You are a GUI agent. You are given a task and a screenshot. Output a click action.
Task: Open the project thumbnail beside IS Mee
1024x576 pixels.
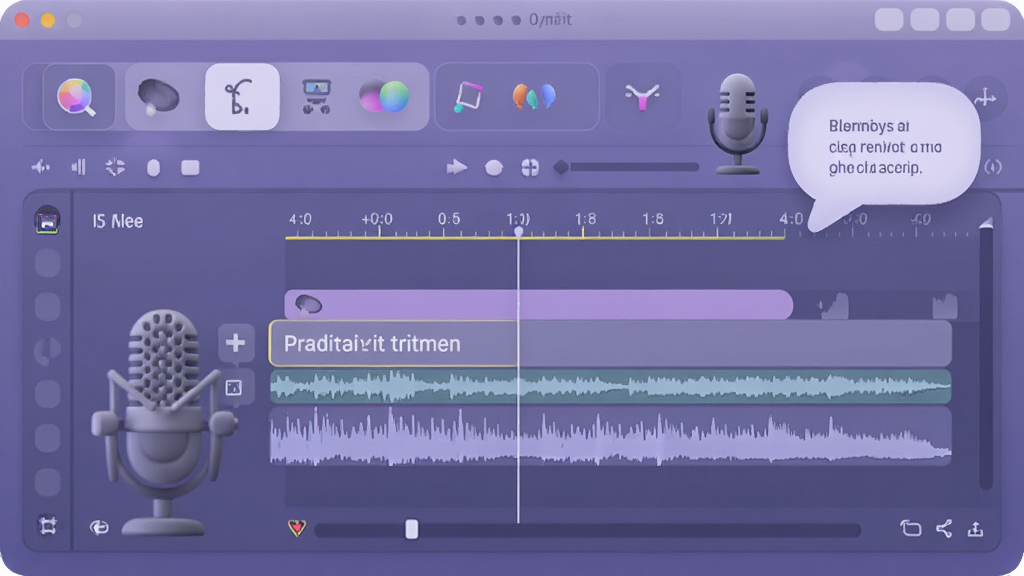pyautogui.click(x=47, y=221)
